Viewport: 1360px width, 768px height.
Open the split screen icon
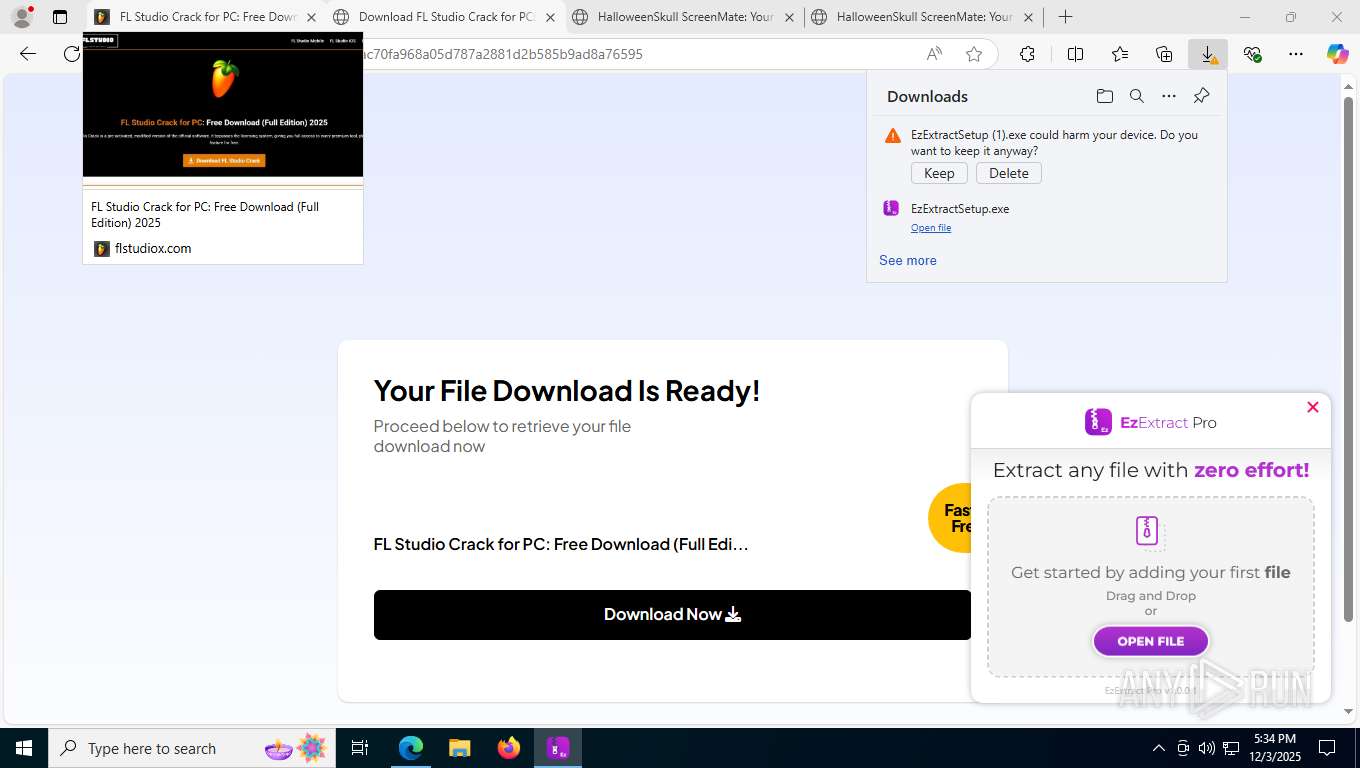1075,54
